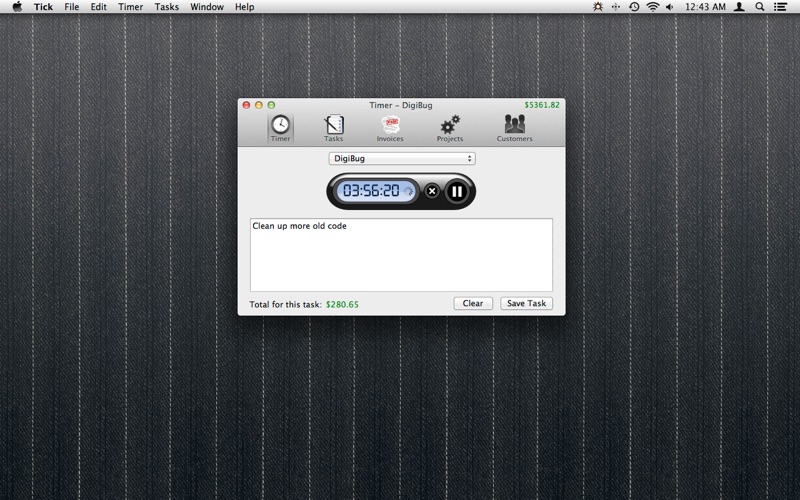Click the volume icon in menu bar
The image size is (800, 500).
coord(670,7)
